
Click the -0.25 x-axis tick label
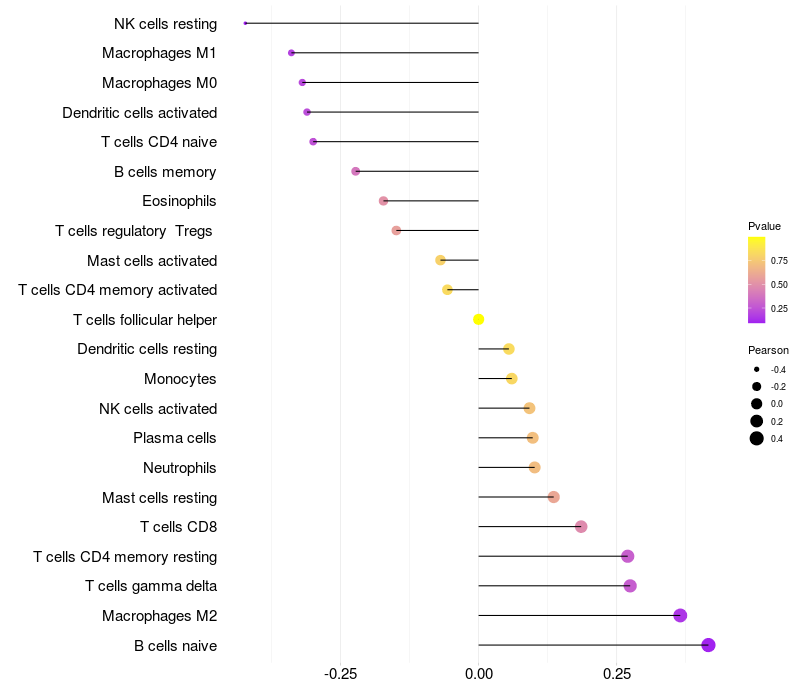[339, 673]
